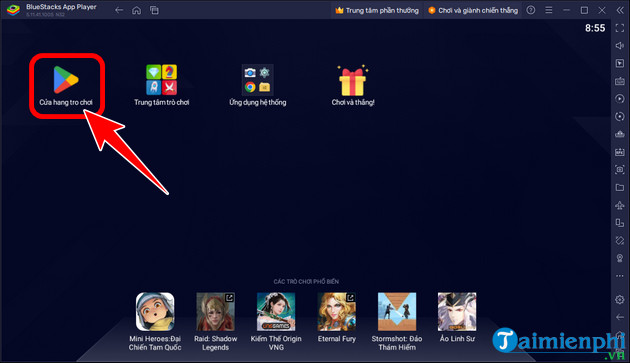Click the rotate screen icon

coord(620,240)
